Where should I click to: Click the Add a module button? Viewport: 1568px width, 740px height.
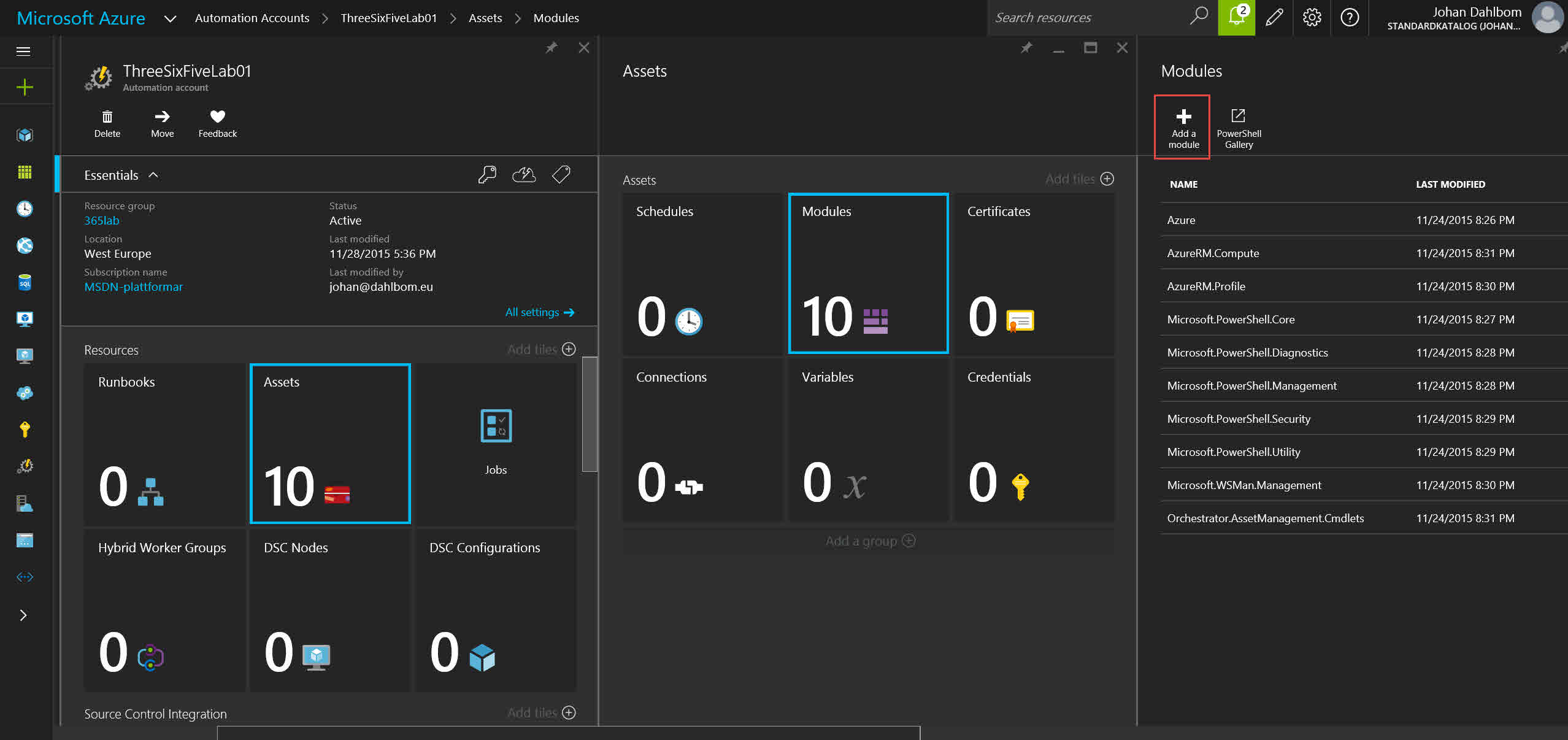(1183, 128)
